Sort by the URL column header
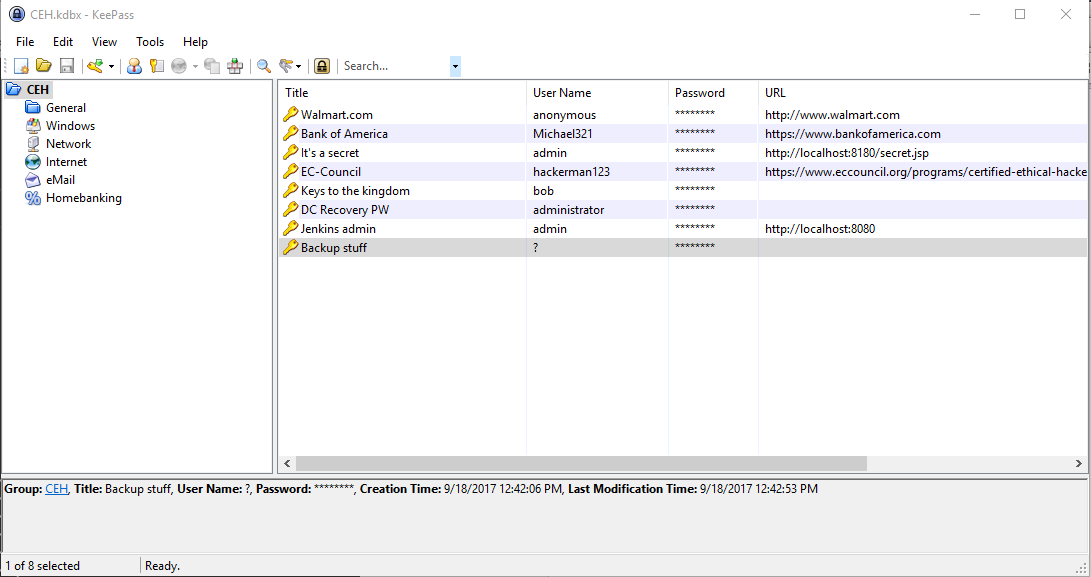This screenshot has height=577, width=1091. 922,93
